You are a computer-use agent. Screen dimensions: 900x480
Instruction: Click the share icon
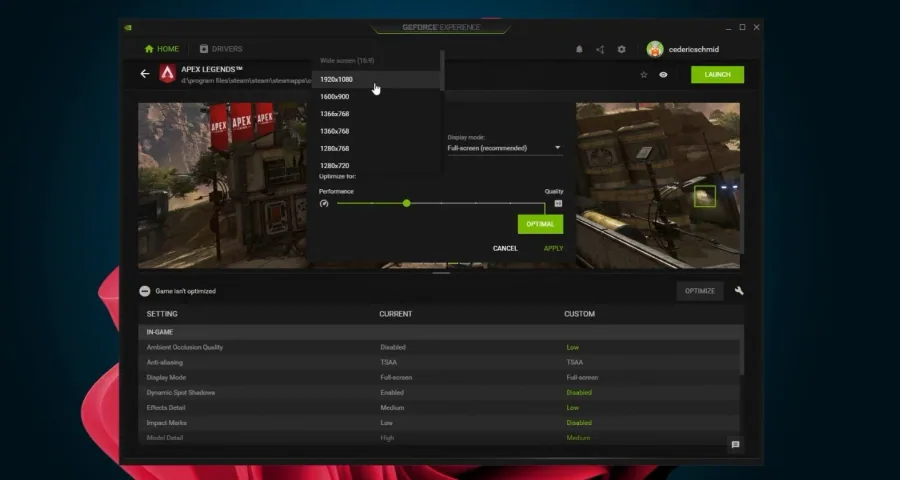coord(600,49)
